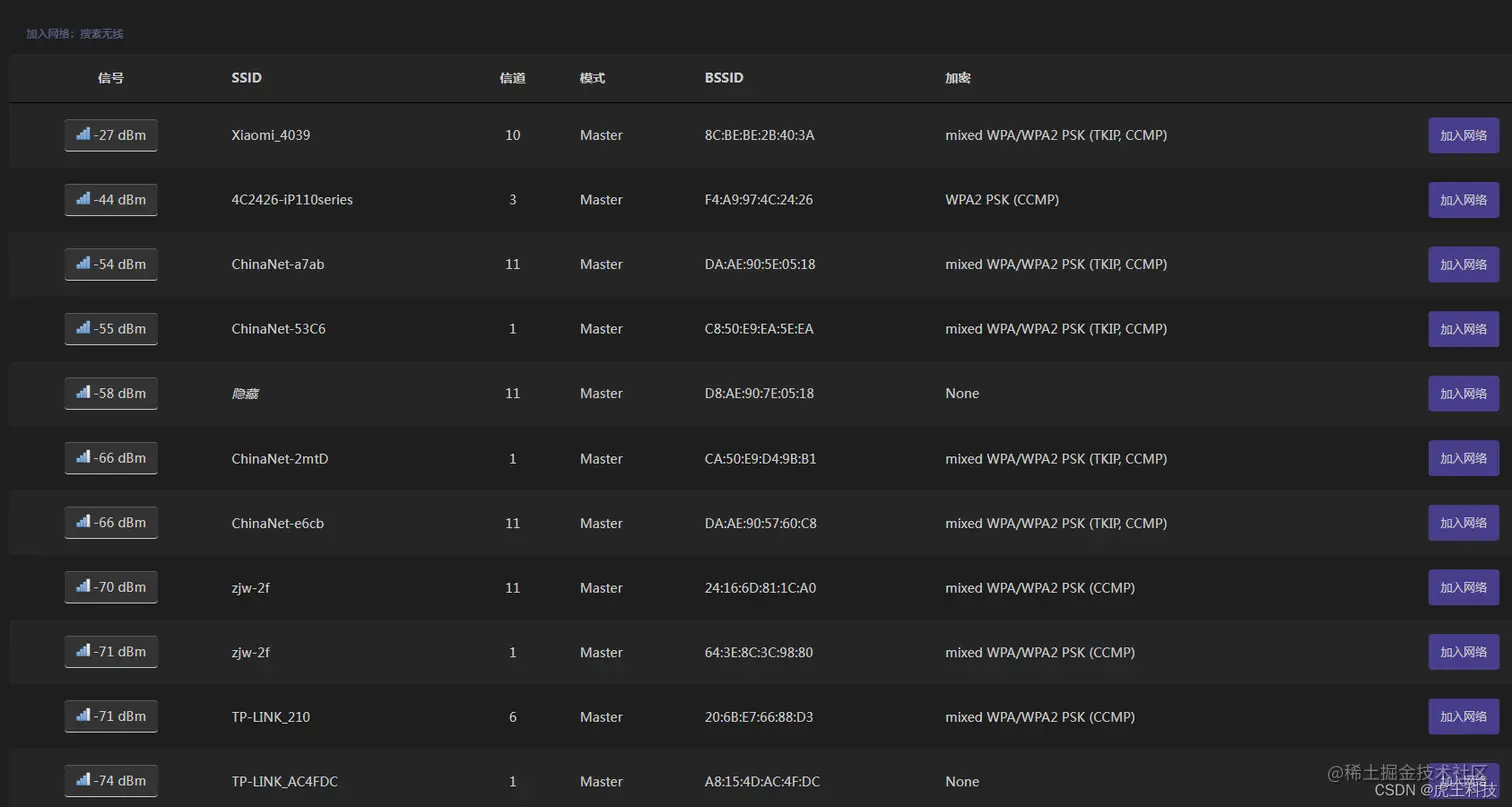The width and height of the screenshot is (1512, 807).
Task: Select SSID text TP-LINK_210
Action: 270,717
